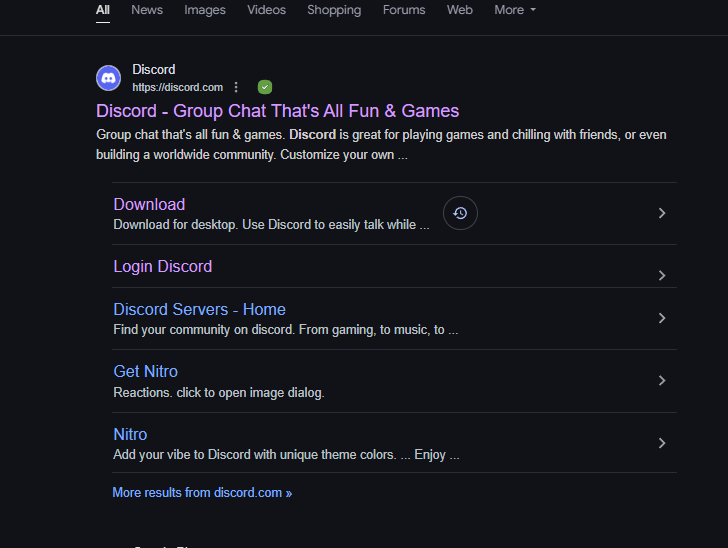The image size is (728, 548).
Task: Open the Discord Servers - Home link
Action: click(x=199, y=309)
